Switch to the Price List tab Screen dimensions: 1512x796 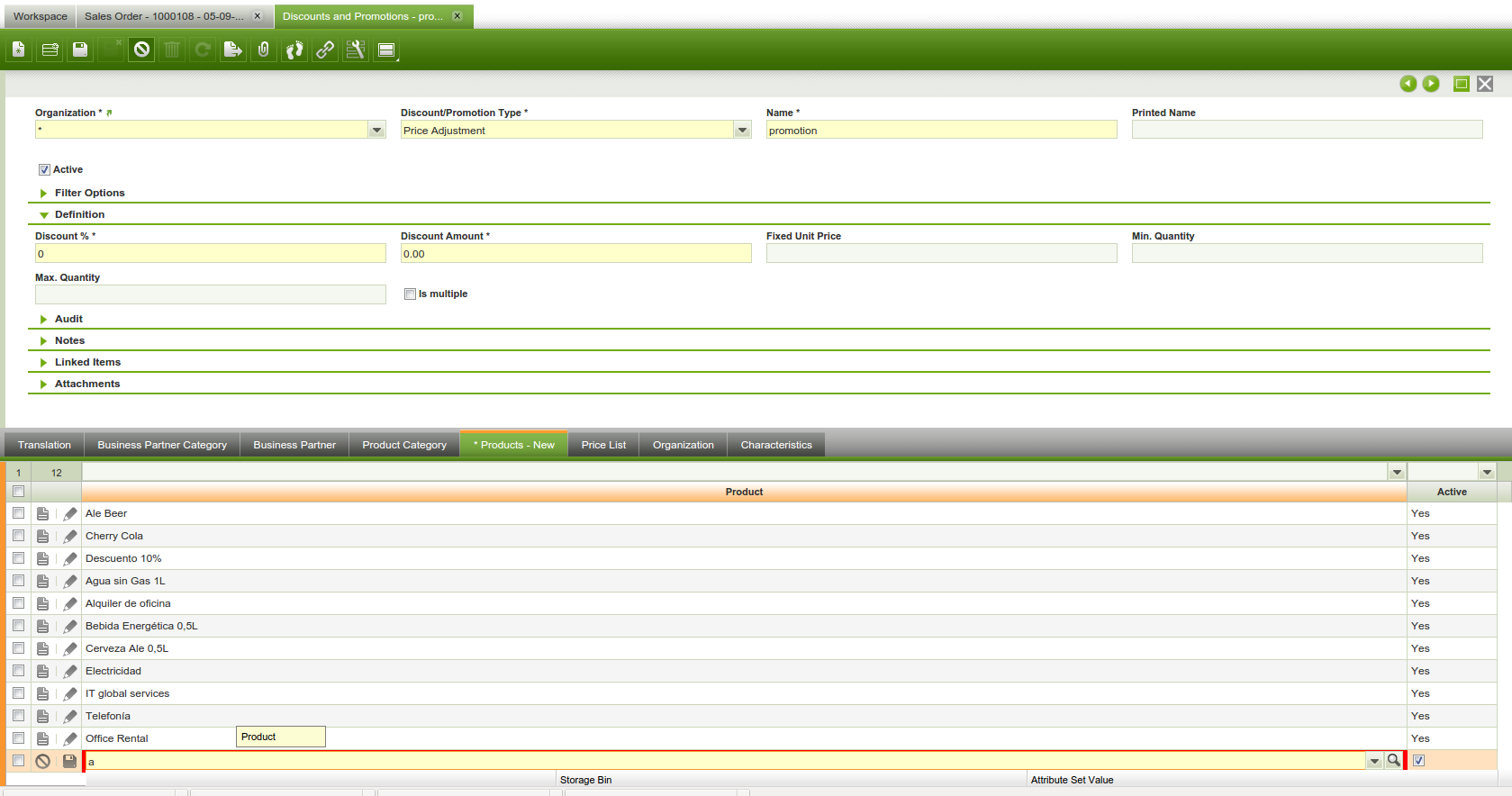[603, 445]
